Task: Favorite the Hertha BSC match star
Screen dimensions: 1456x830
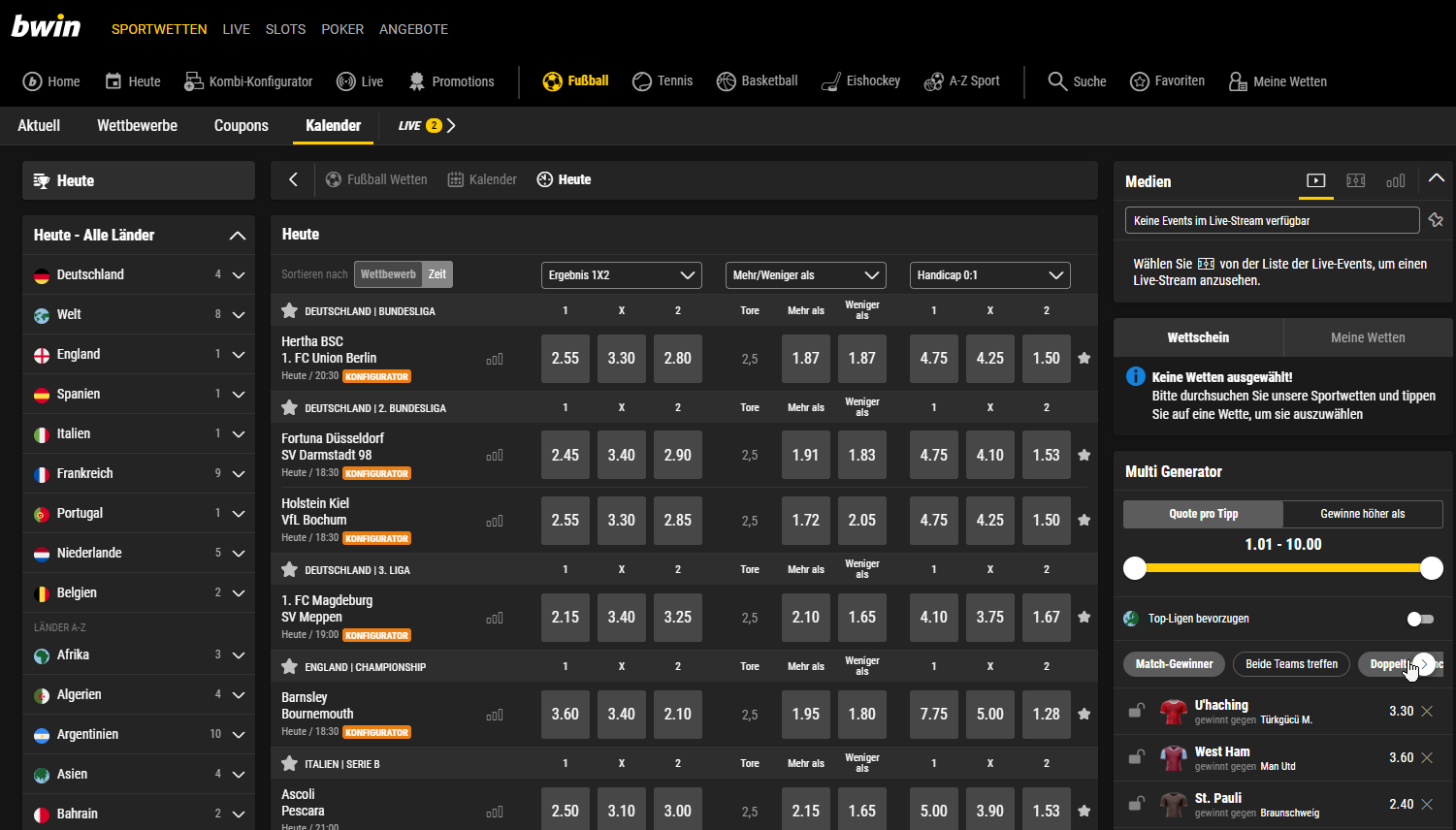Action: [1084, 358]
